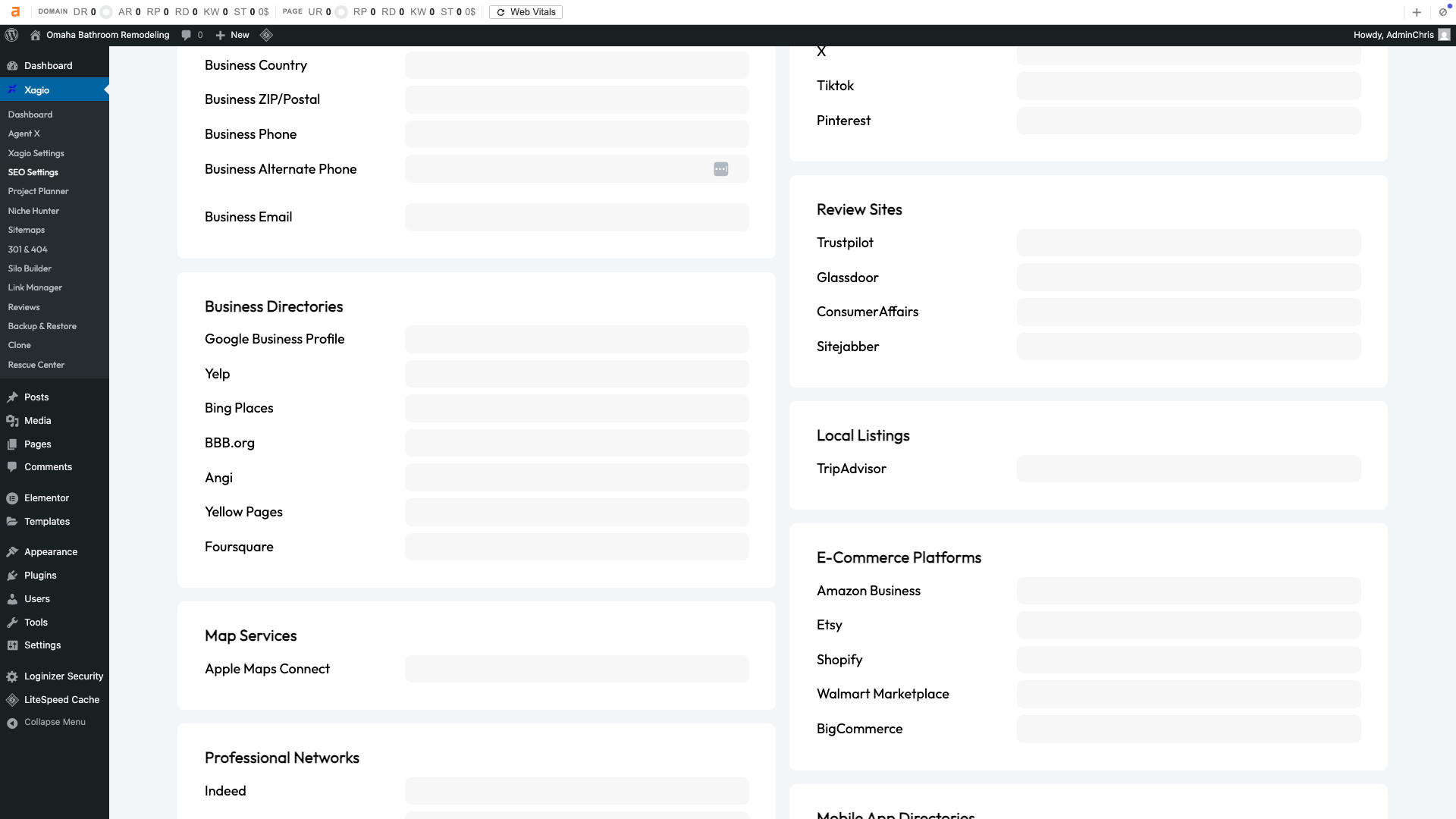Focus the Glassdoor input field
Viewport: 1456px width, 819px height.
1188,278
